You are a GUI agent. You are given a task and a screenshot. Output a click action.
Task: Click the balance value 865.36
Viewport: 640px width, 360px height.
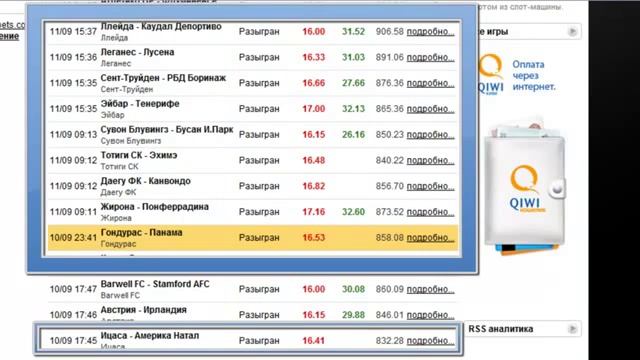[389, 109]
